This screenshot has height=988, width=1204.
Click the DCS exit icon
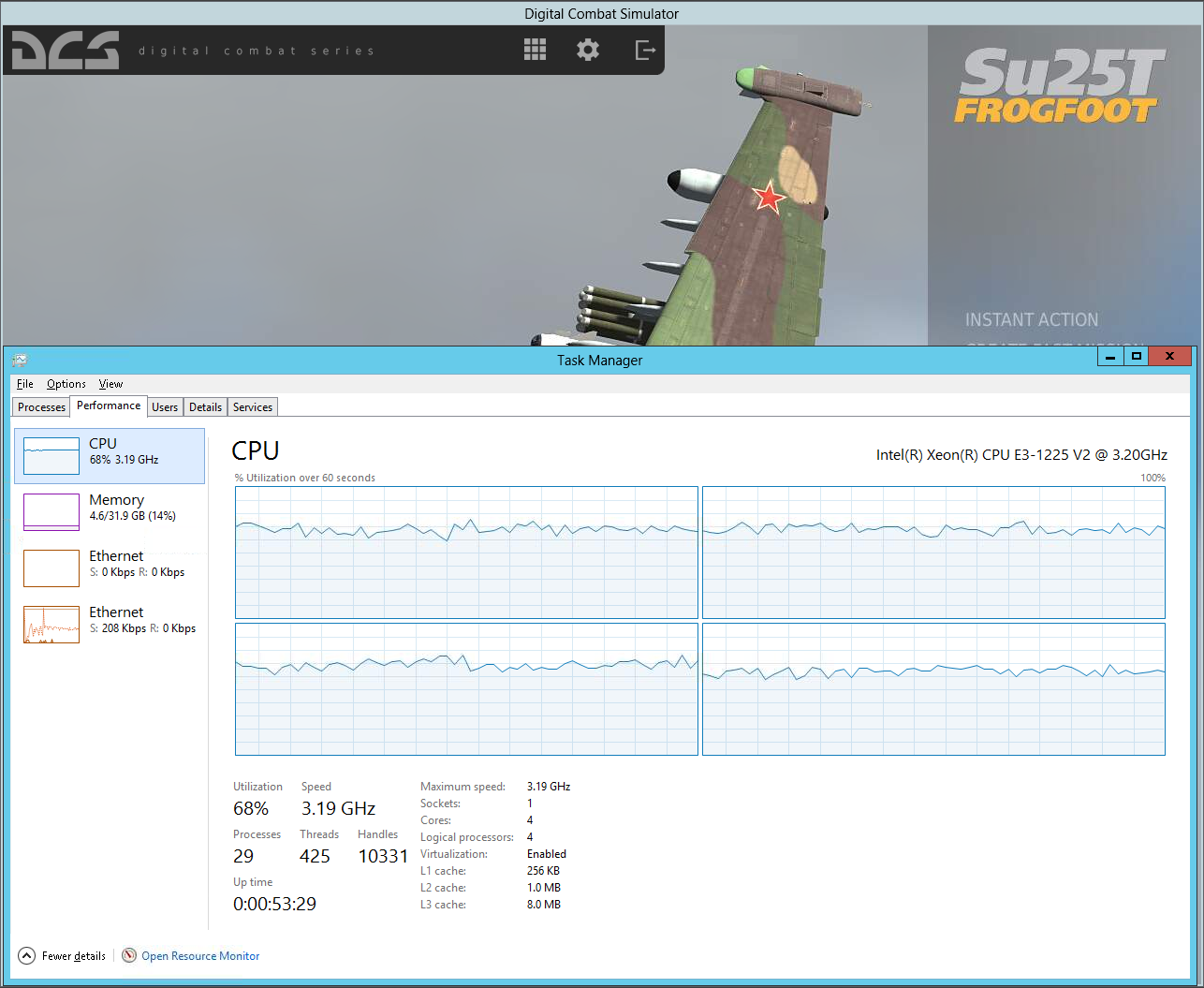tap(645, 50)
